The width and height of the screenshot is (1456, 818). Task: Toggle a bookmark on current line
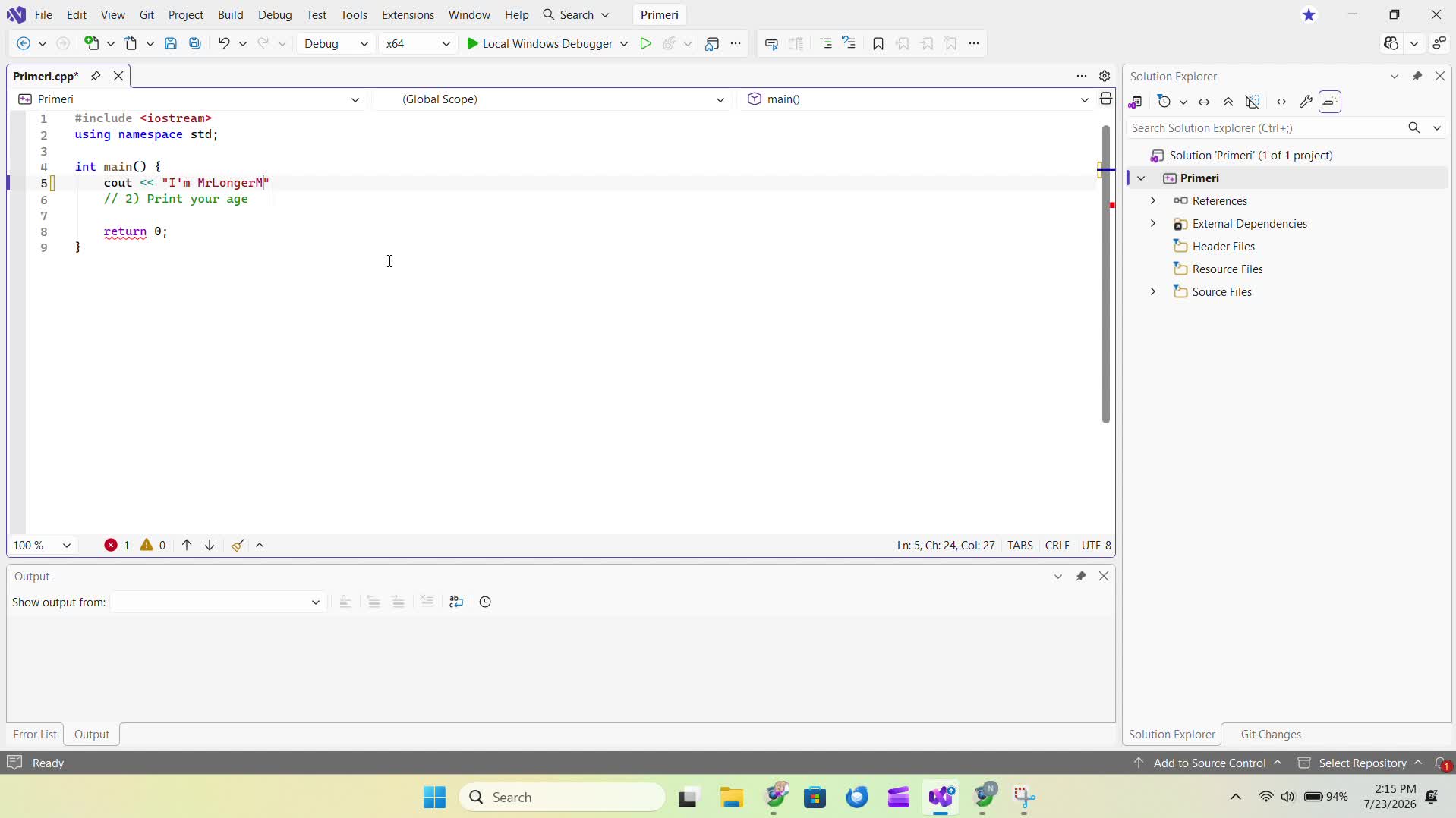click(878, 44)
